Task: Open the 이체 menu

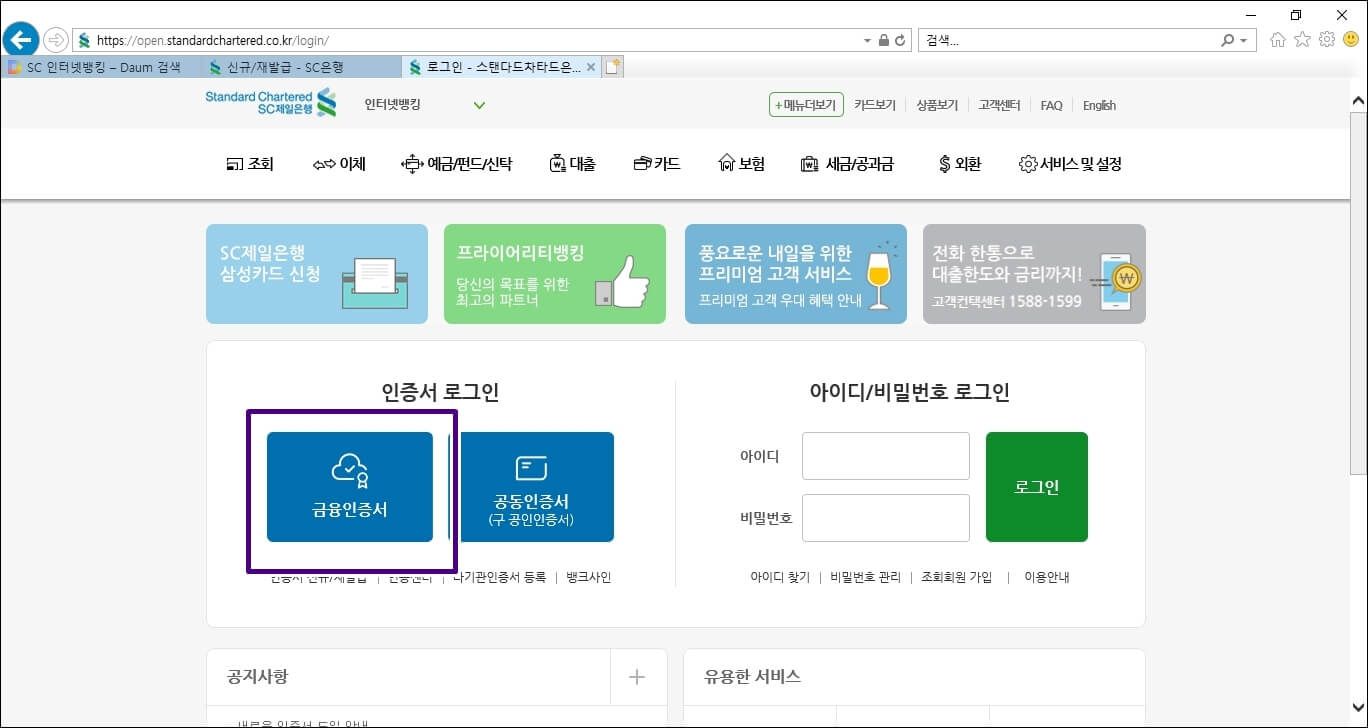Action: tap(339, 164)
